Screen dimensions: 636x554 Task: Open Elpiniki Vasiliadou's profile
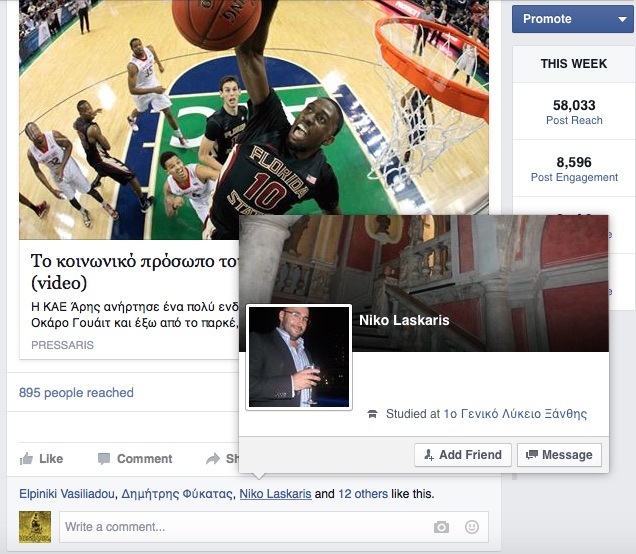coord(67,494)
